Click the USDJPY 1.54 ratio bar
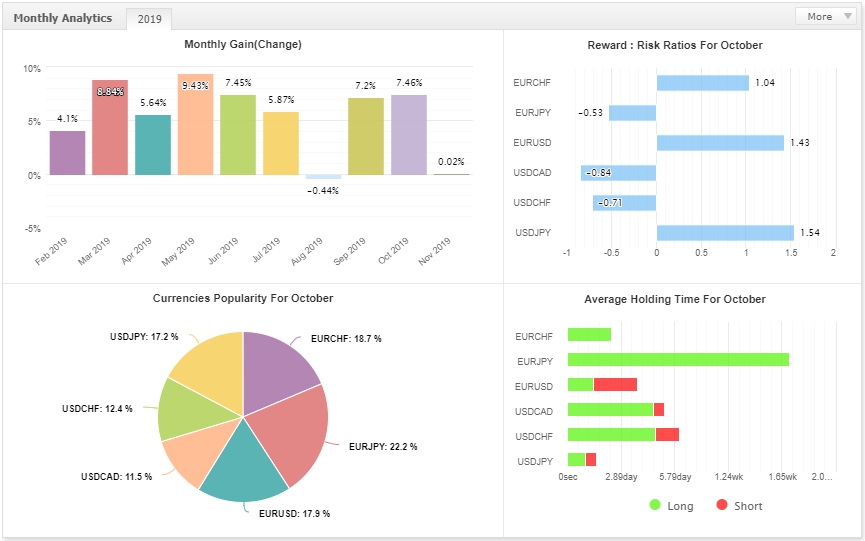 coord(725,233)
